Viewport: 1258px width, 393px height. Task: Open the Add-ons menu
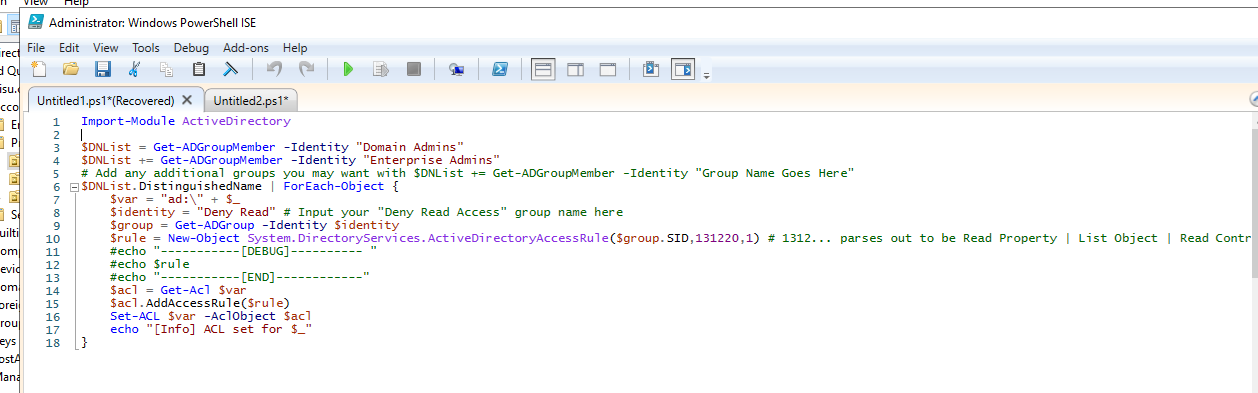(247, 47)
